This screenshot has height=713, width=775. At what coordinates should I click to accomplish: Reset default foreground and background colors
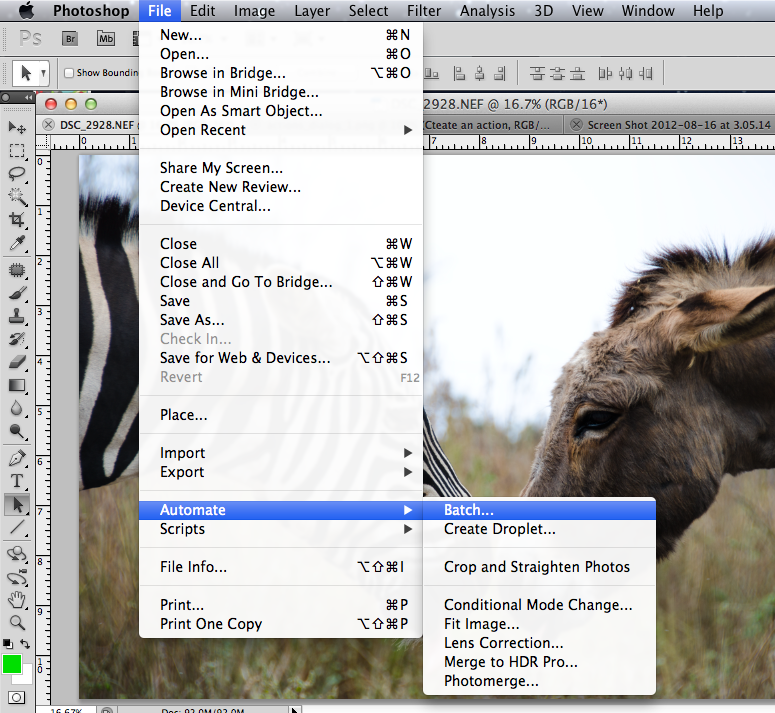pos(7,644)
